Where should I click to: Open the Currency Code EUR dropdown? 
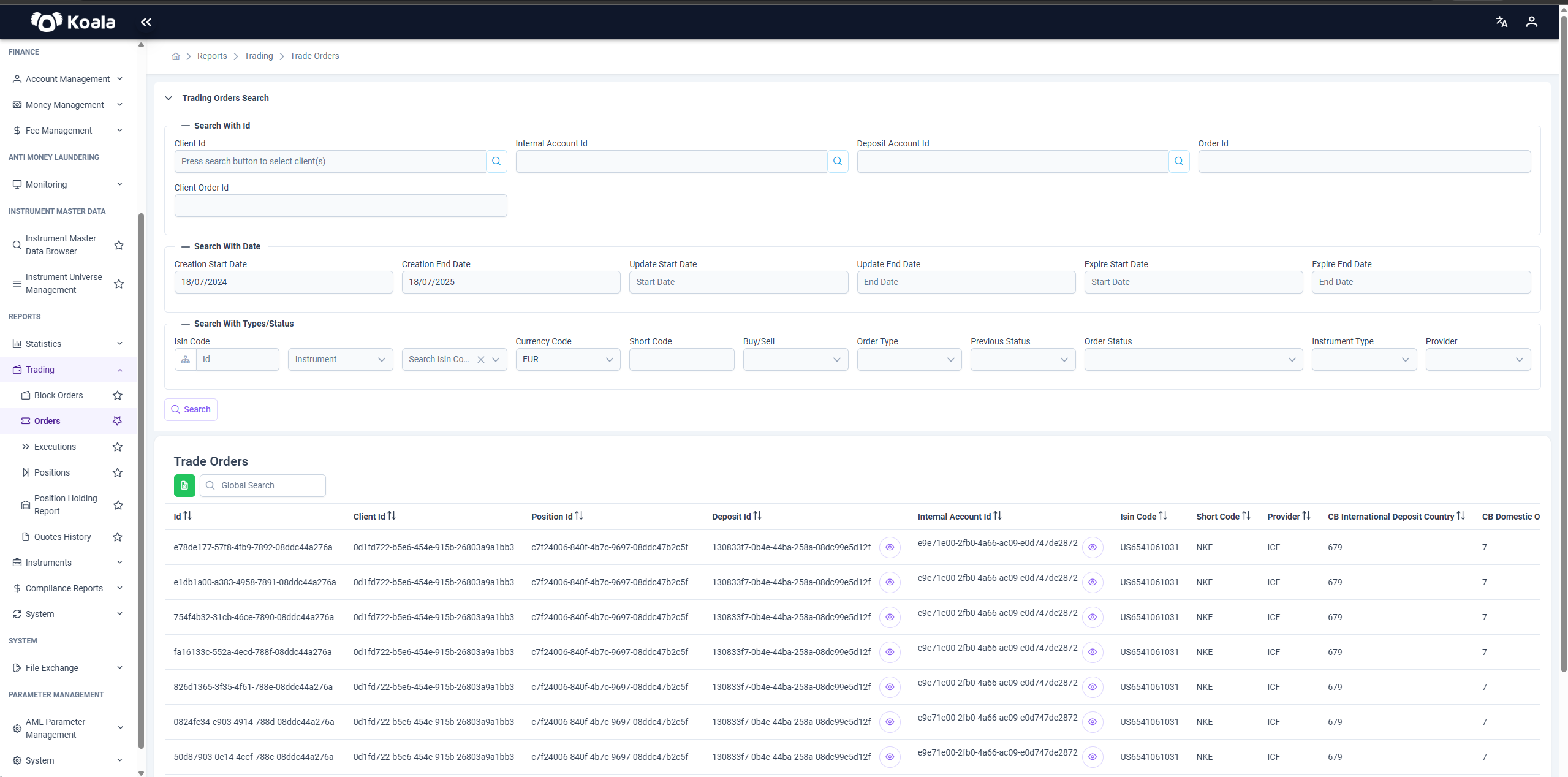click(x=567, y=360)
